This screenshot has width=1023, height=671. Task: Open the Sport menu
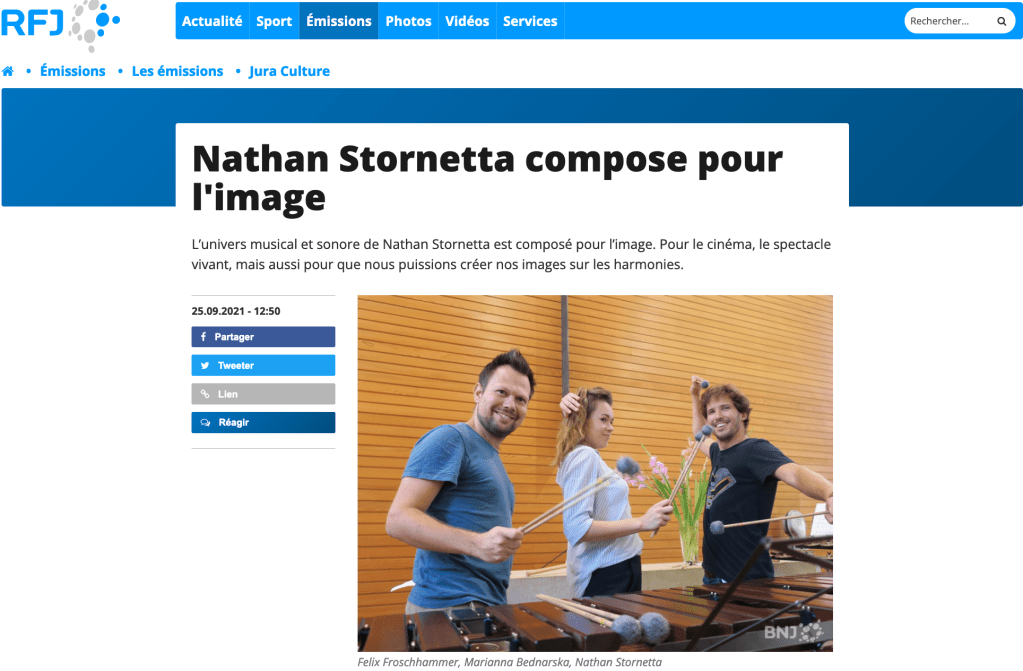[x=274, y=21]
